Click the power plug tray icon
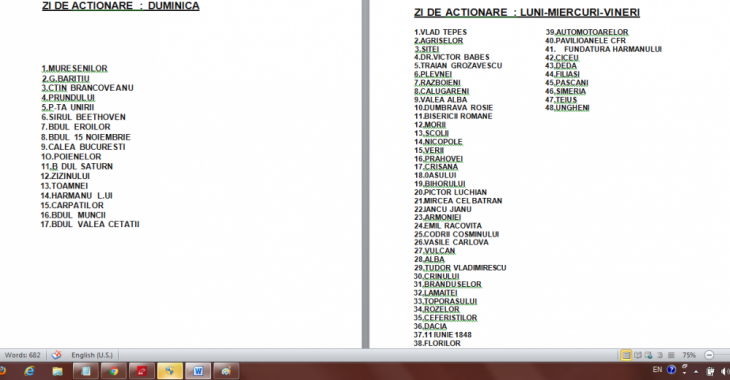This screenshot has width=730, height=380. [710, 371]
